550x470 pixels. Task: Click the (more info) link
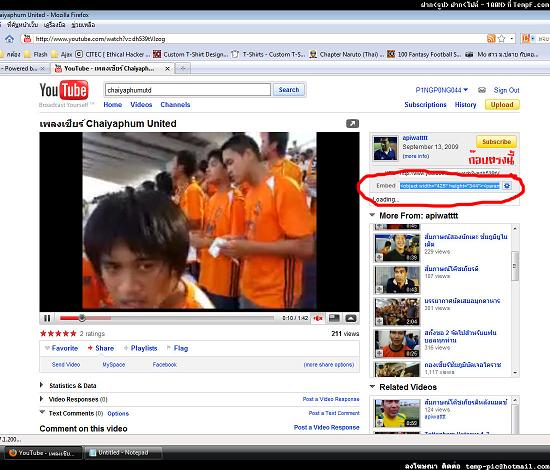click(416, 156)
